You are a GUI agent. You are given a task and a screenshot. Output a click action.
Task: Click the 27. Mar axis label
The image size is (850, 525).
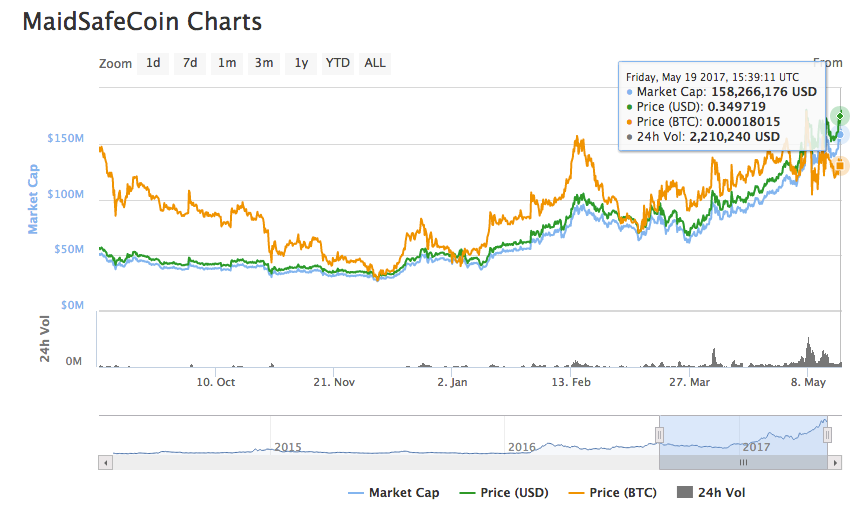[x=689, y=382]
